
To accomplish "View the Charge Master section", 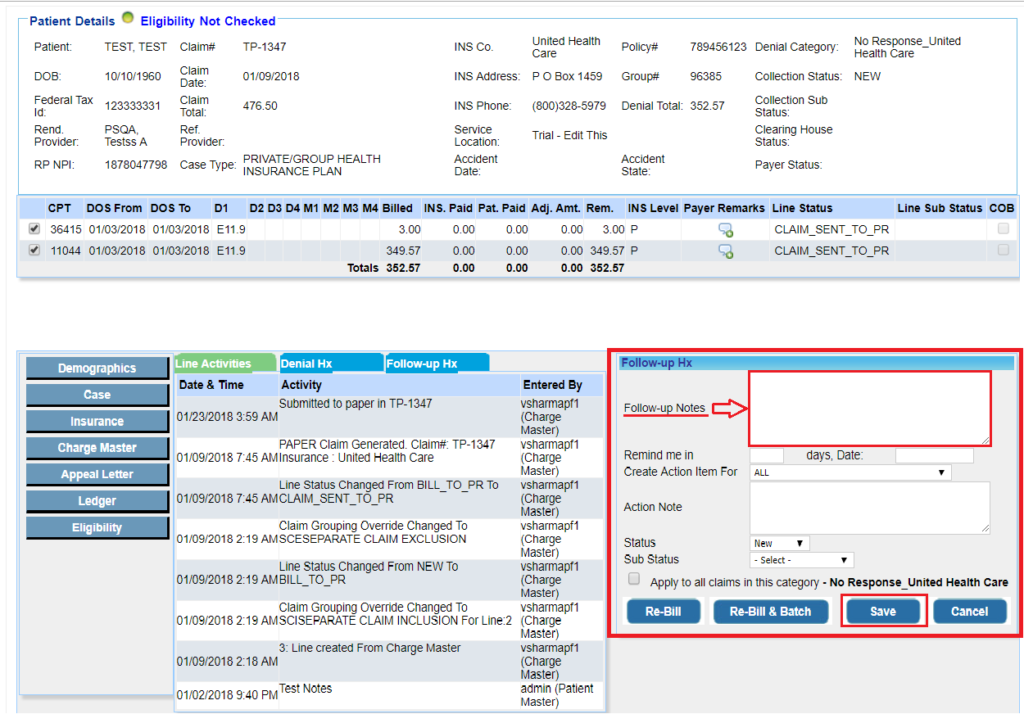I will click(96, 447).
